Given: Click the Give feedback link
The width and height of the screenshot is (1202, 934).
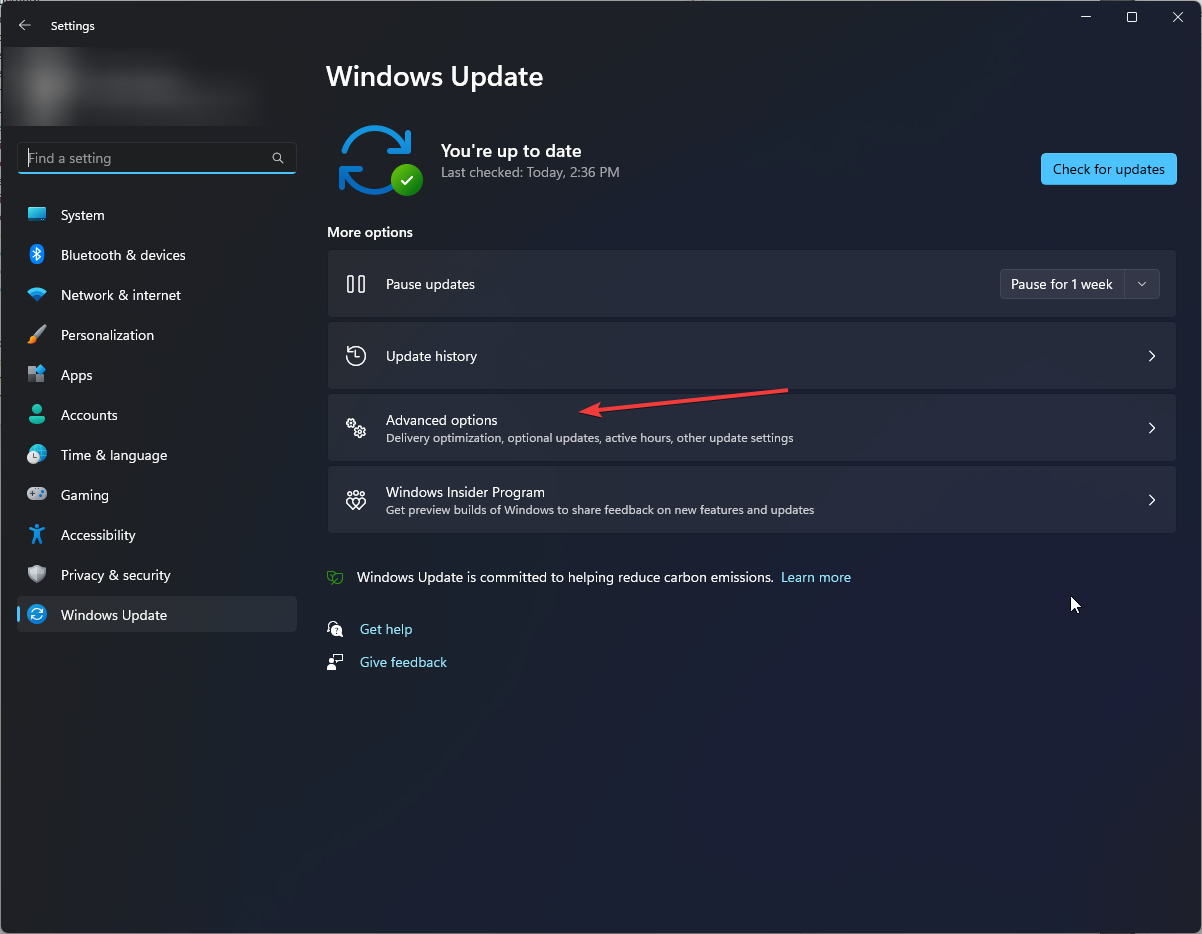Looking at the screenshot, I should 403,662.
